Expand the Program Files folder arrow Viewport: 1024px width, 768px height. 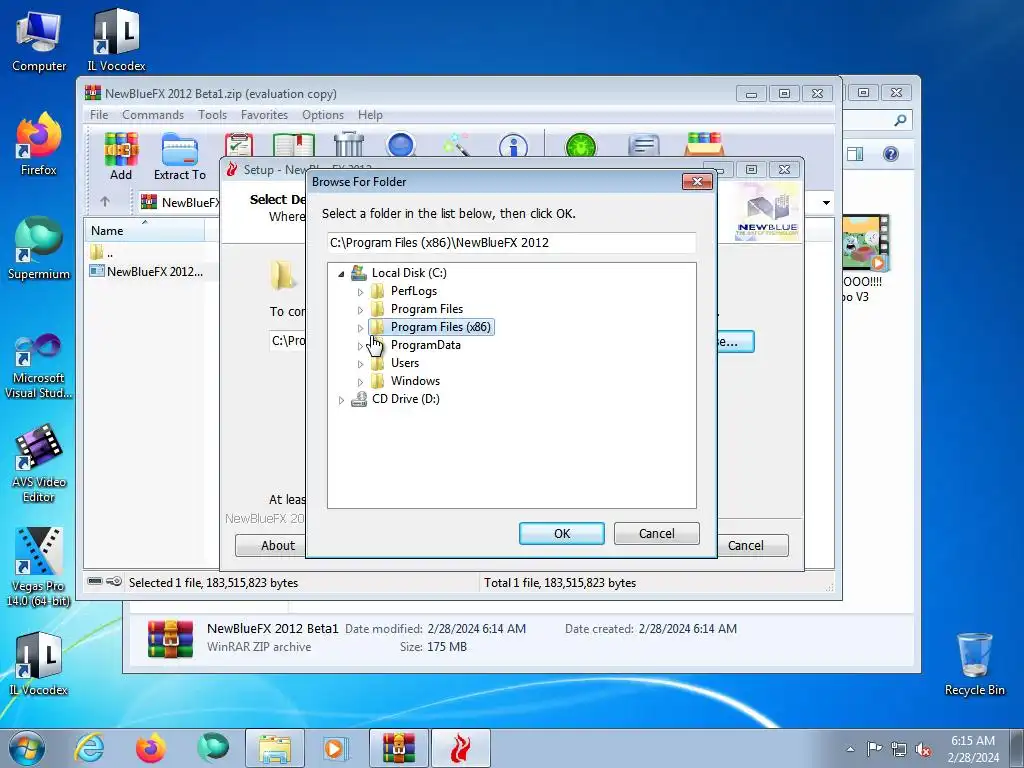360,310
